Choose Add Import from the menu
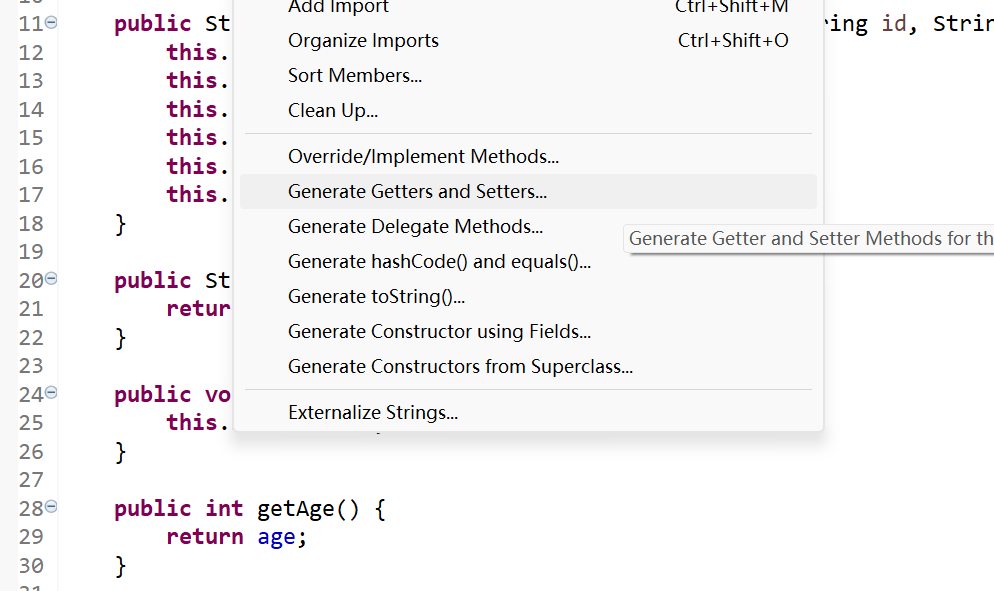 pyautogui.click(x=338, y=8)
